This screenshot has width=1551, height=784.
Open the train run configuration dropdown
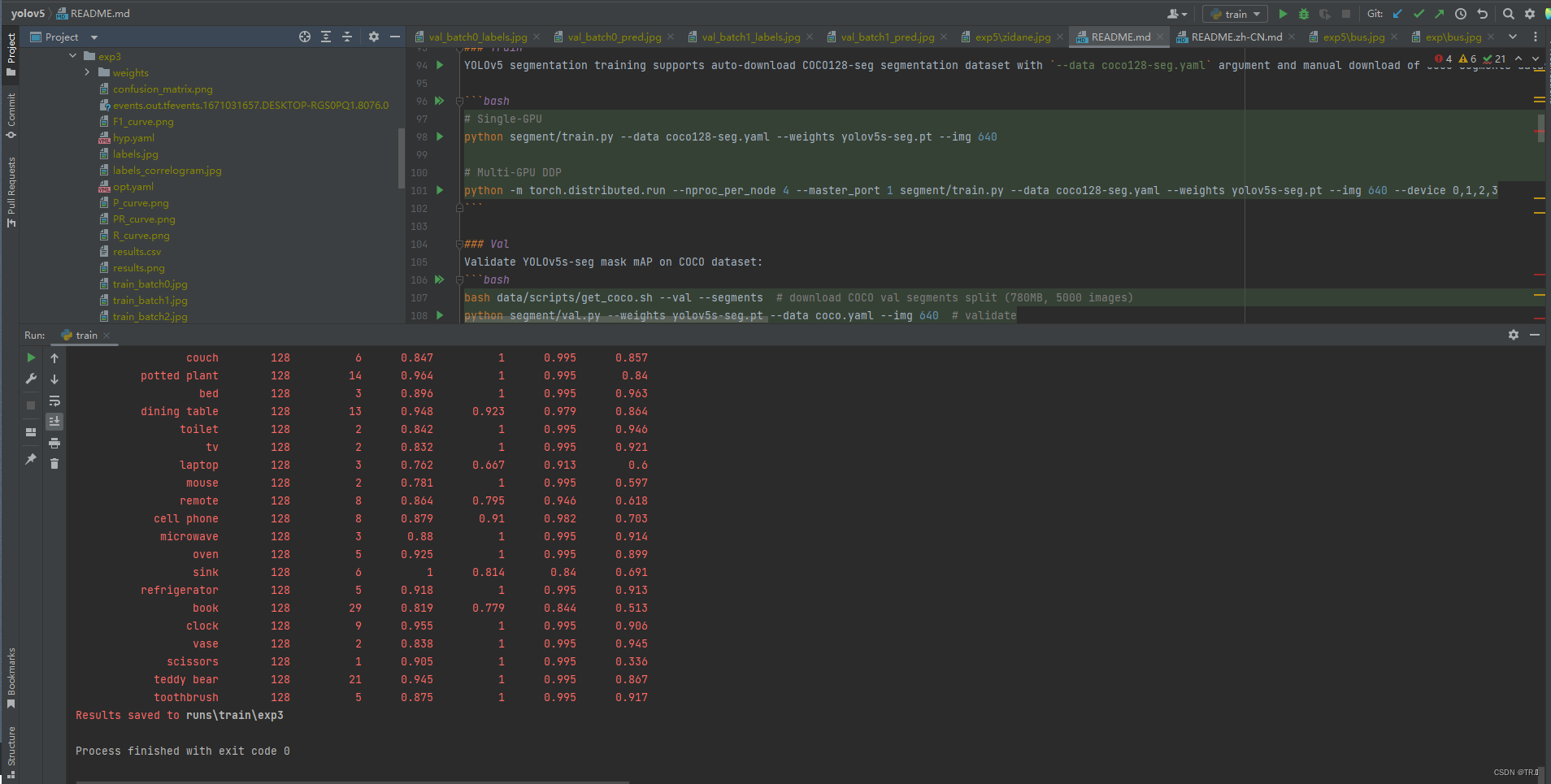click(1236, 14)
